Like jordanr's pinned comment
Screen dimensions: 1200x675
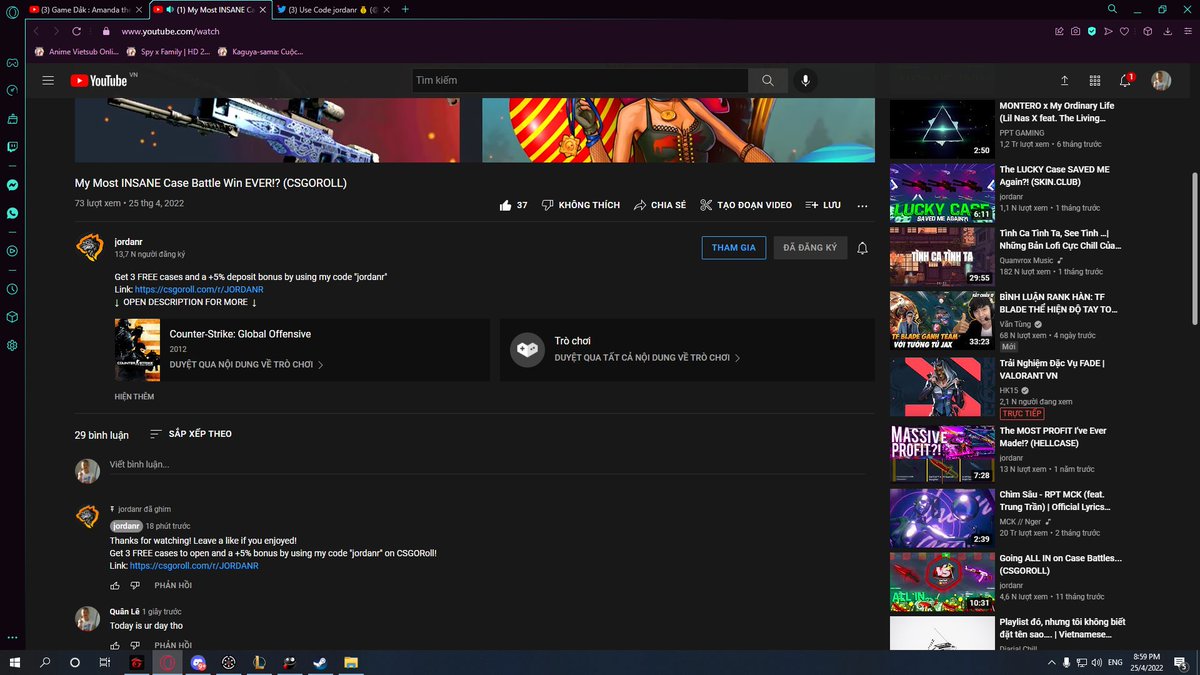click(x=116, y=585)
